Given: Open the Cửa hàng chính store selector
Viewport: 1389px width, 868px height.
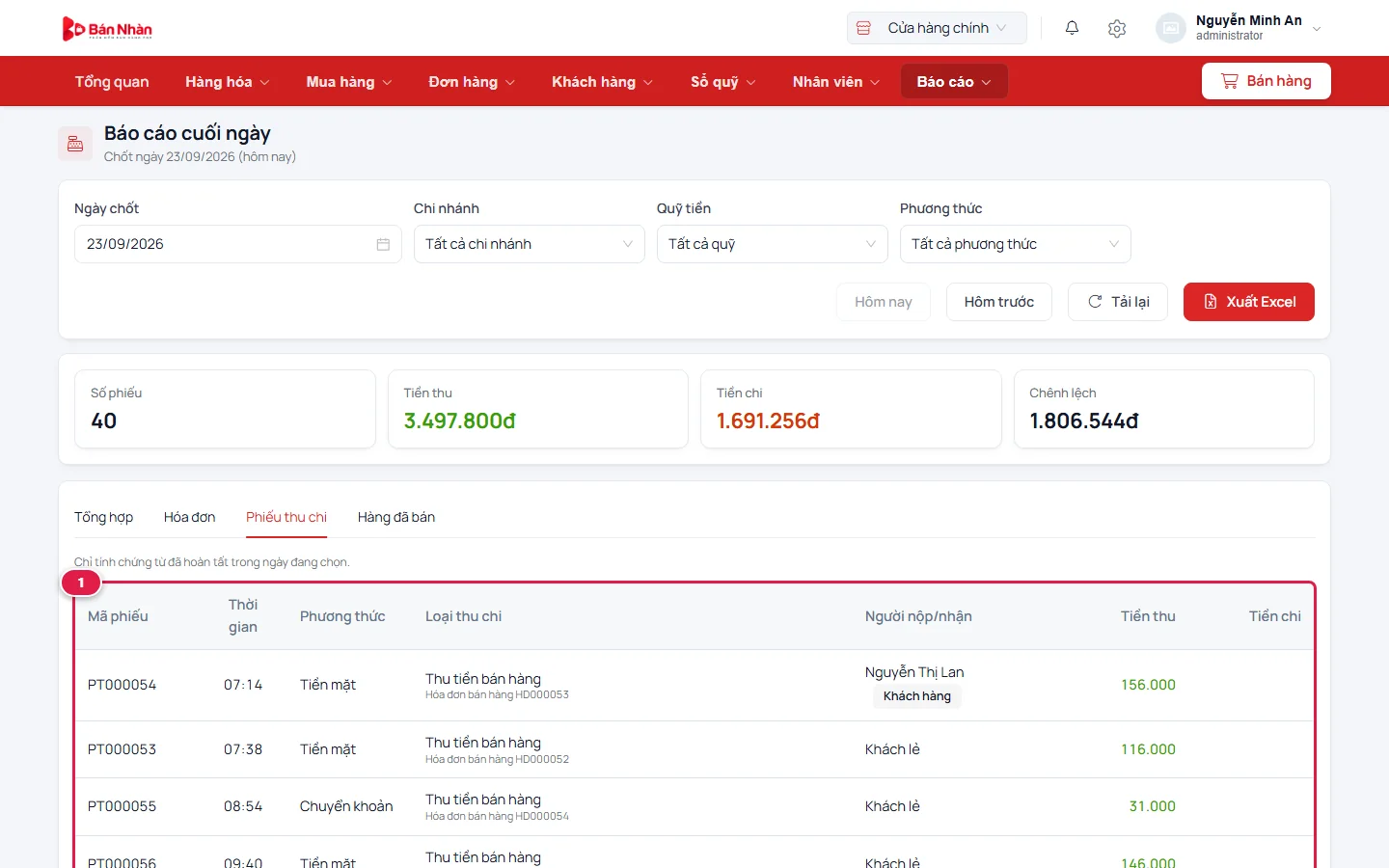Looking at the screenshot, I should (937, 28).
